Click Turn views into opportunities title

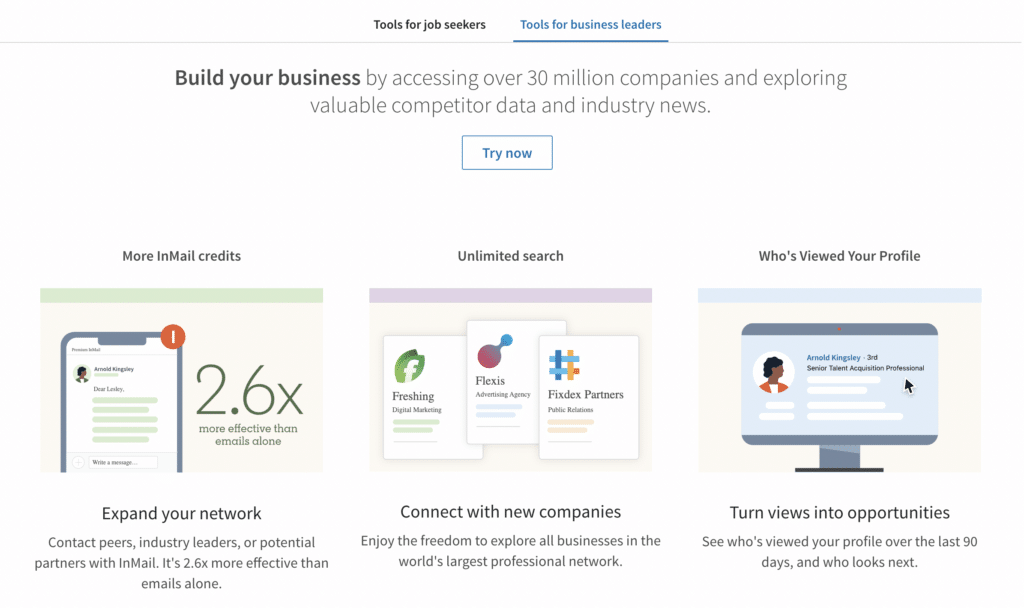839,513
